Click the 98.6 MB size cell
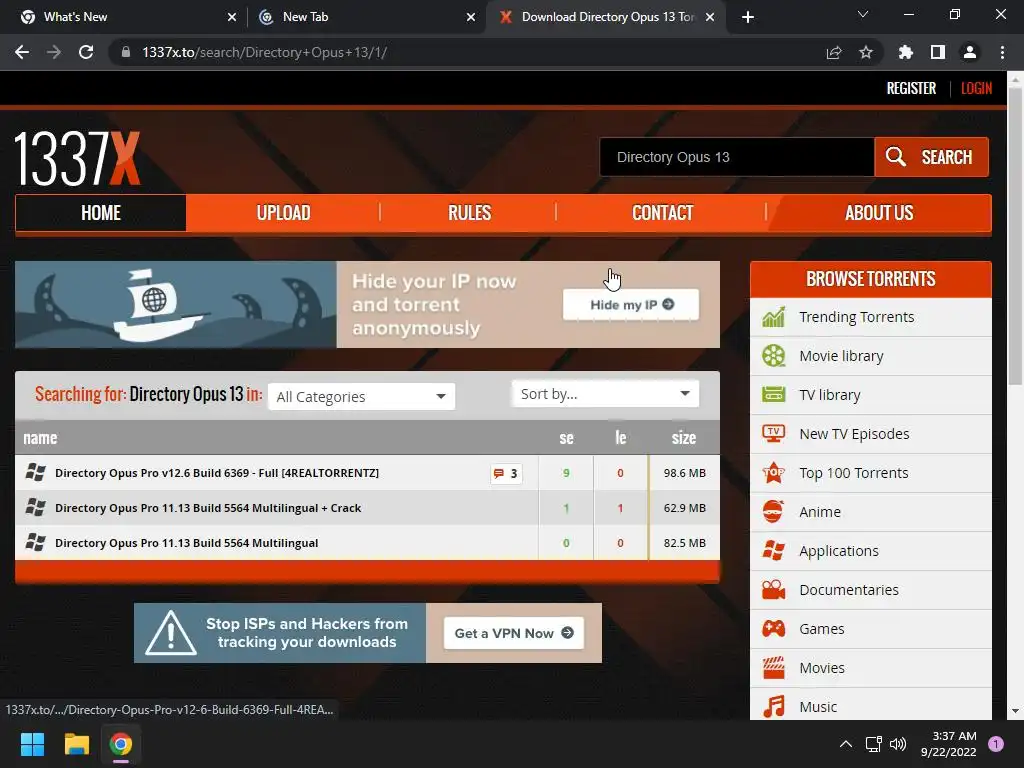 click(x=684, y=473)
